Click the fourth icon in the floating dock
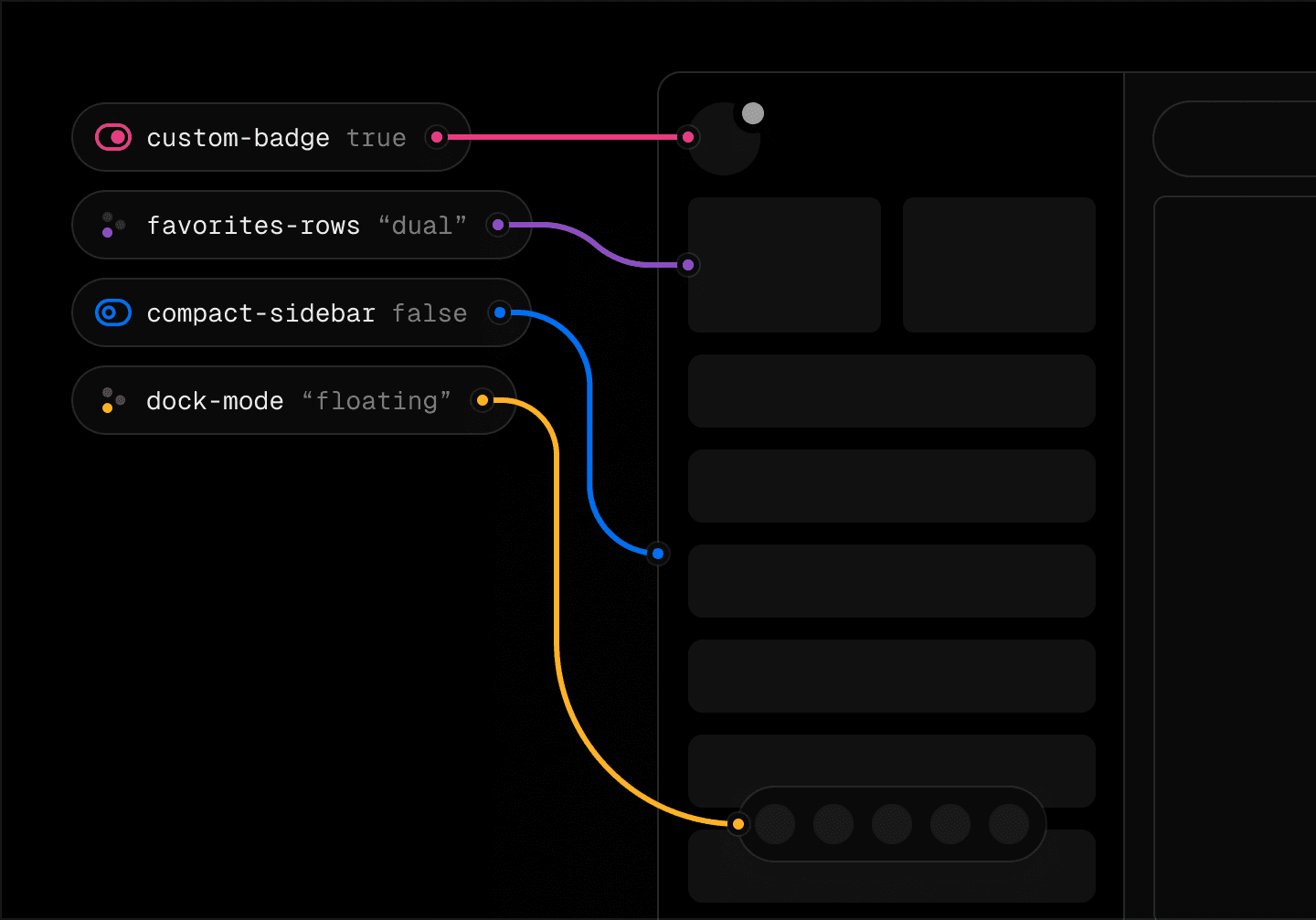 coord(950,824)
